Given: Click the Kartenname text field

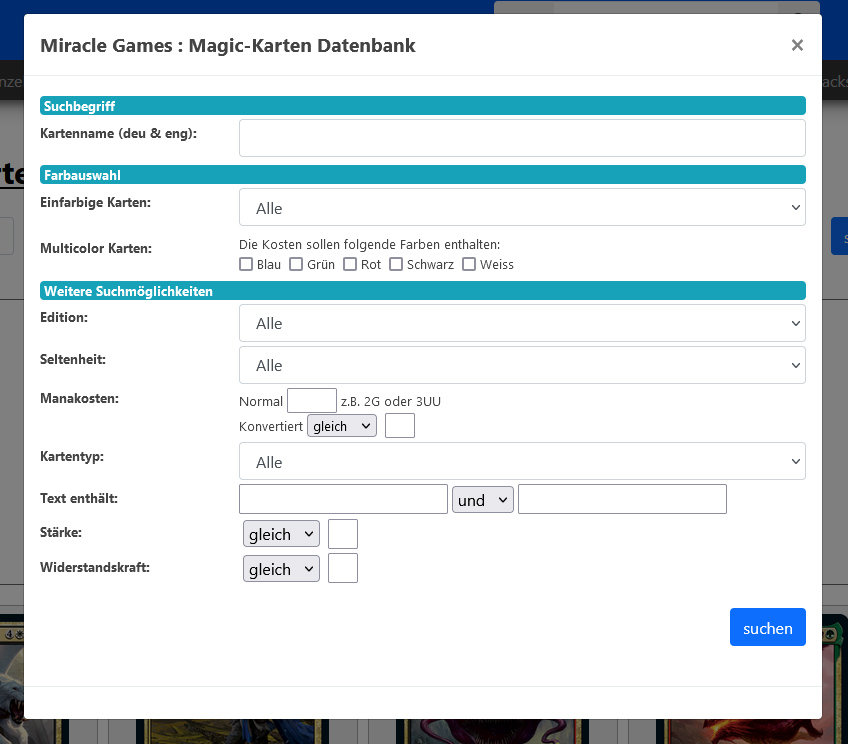Looking at the screenshot, I should pyautogui.click(x=522, y=138).
